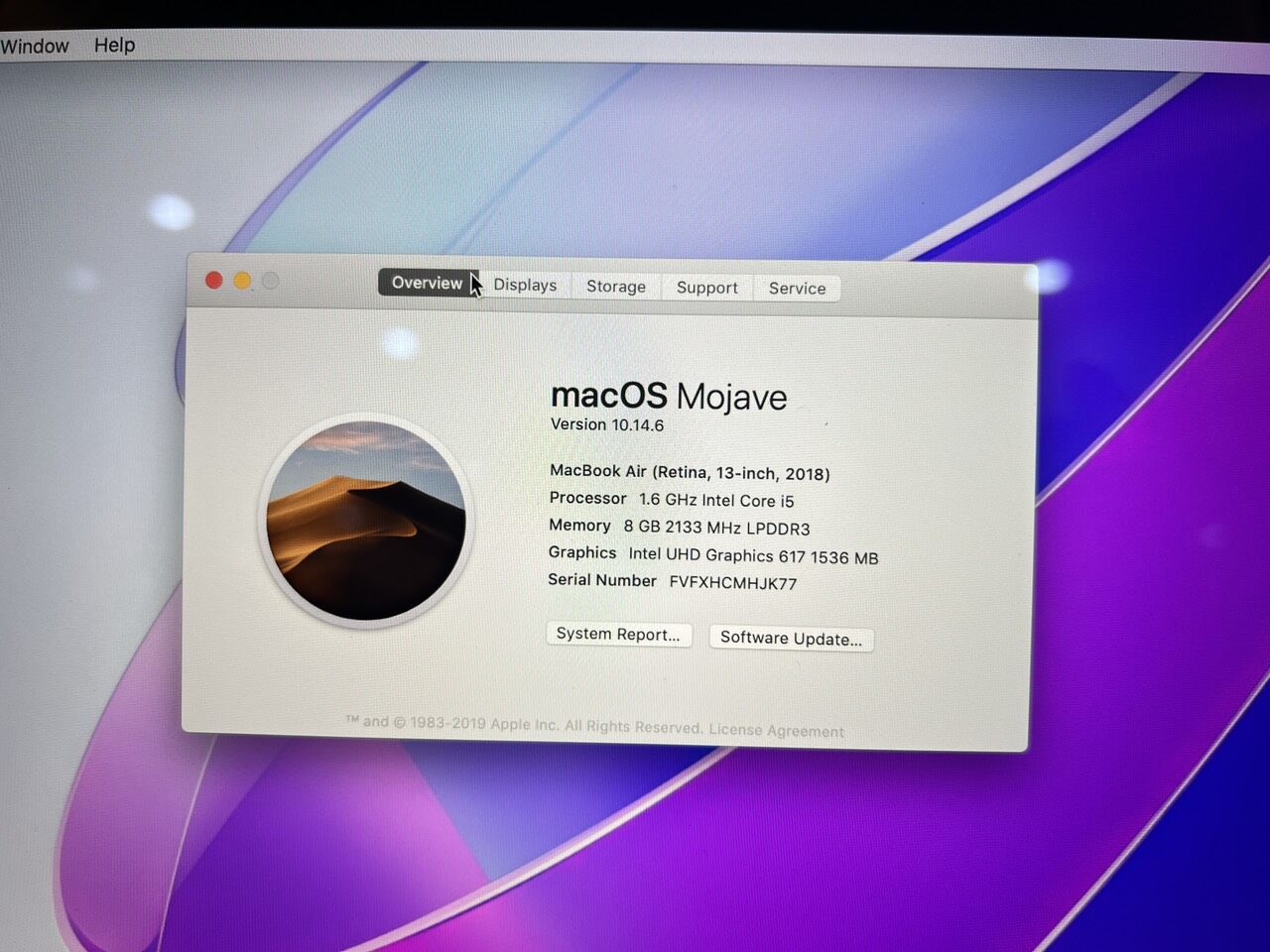Open the License Agreement link
Viewport: 1270px width, 952px height.
776,731
